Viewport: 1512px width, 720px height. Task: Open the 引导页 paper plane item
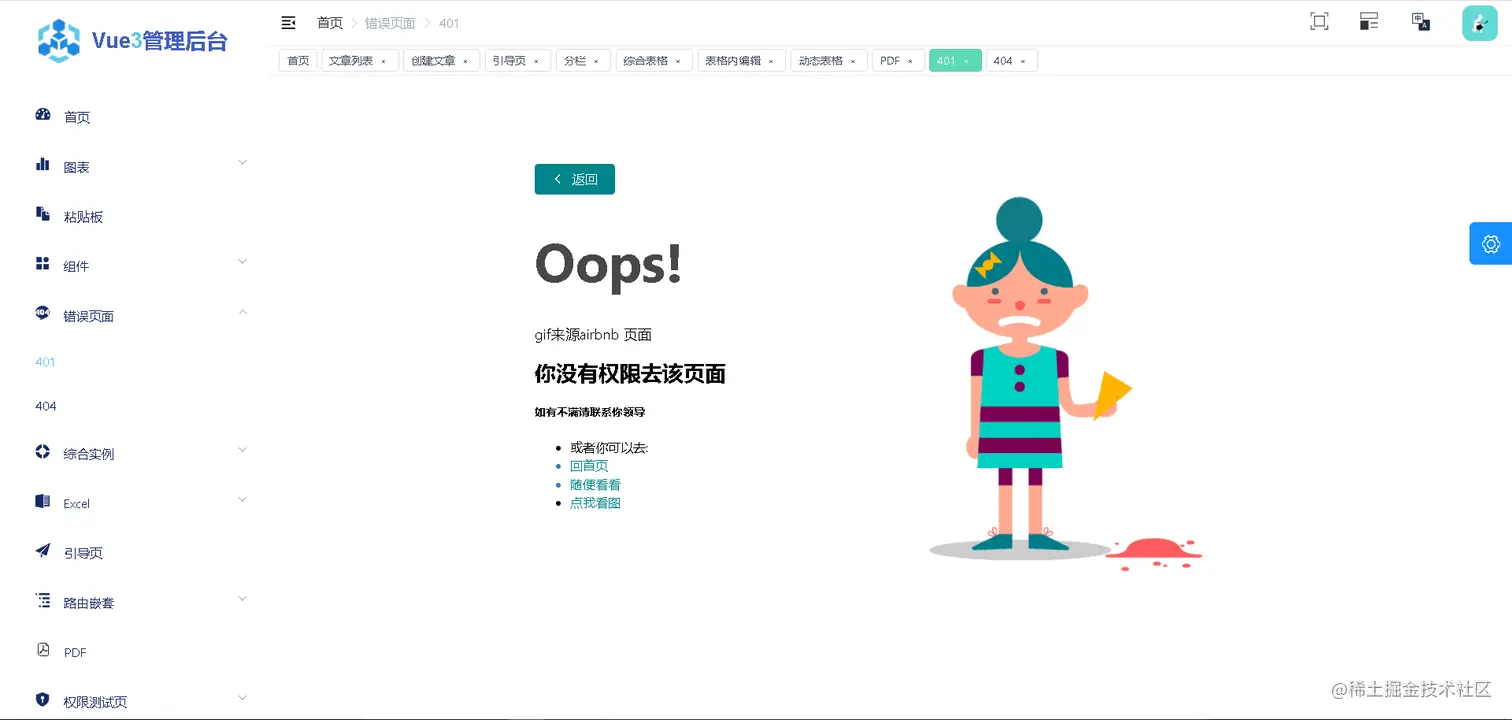[83, 553]
